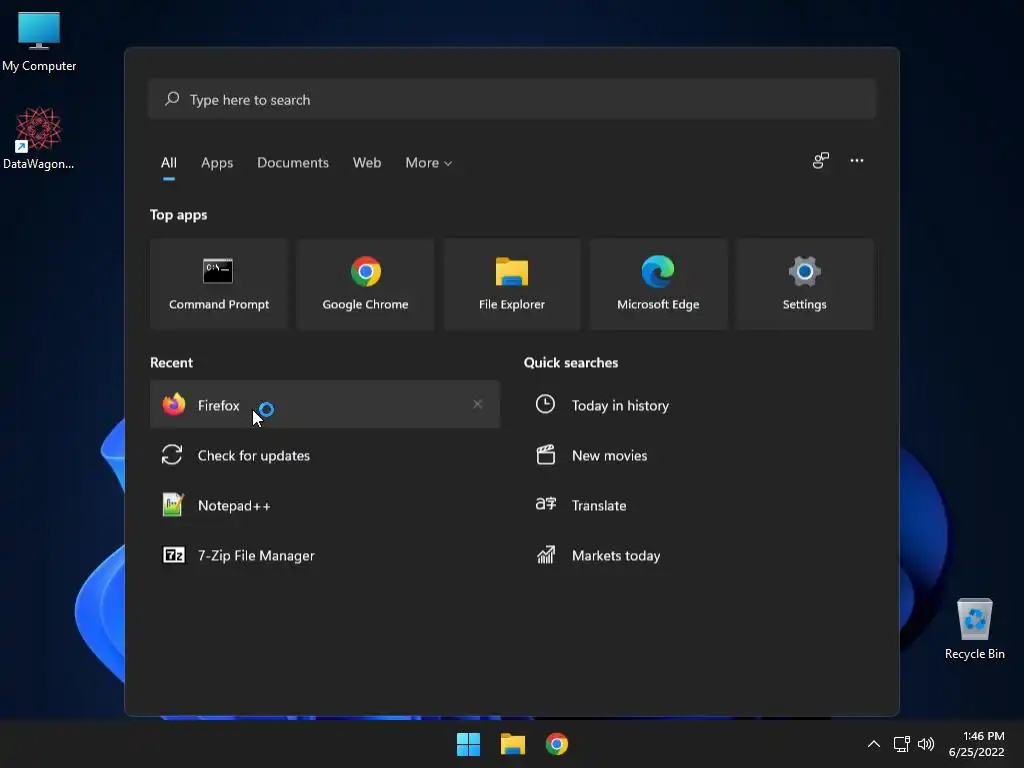Launch Microsoft Edge from Top apps
Screen dimensions: 1024x768
tap(658, 284)
